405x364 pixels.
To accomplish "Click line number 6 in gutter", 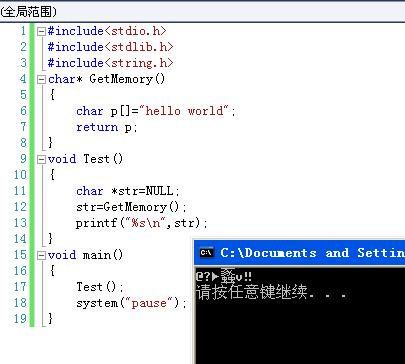I will tap(23, 111).
